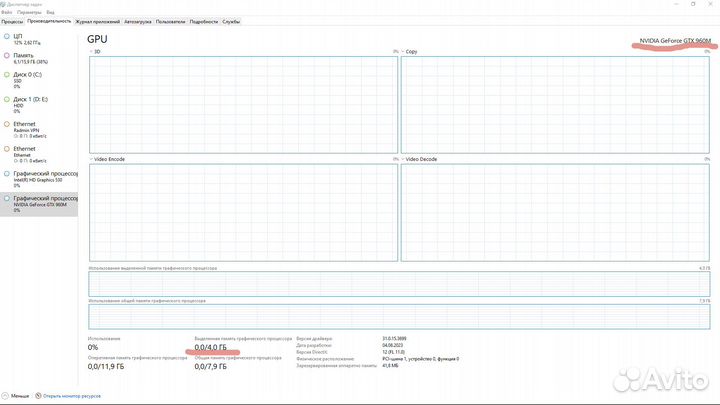This screenshot has width=720, height=405.
Task: Select the Диск 0 (C:) SSD icon
Action: (7, 75)
